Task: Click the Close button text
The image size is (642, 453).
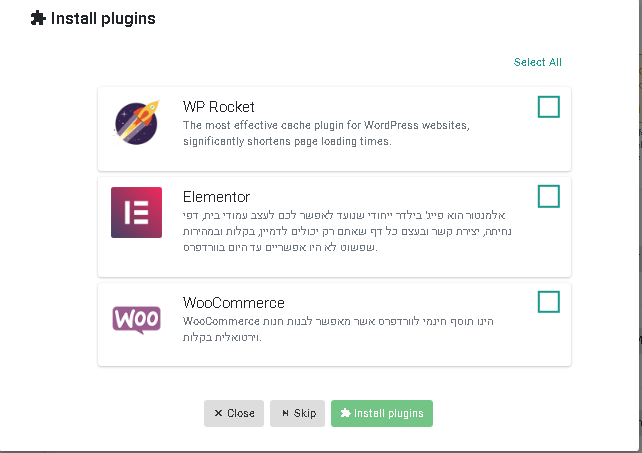Action: [241, 413]
